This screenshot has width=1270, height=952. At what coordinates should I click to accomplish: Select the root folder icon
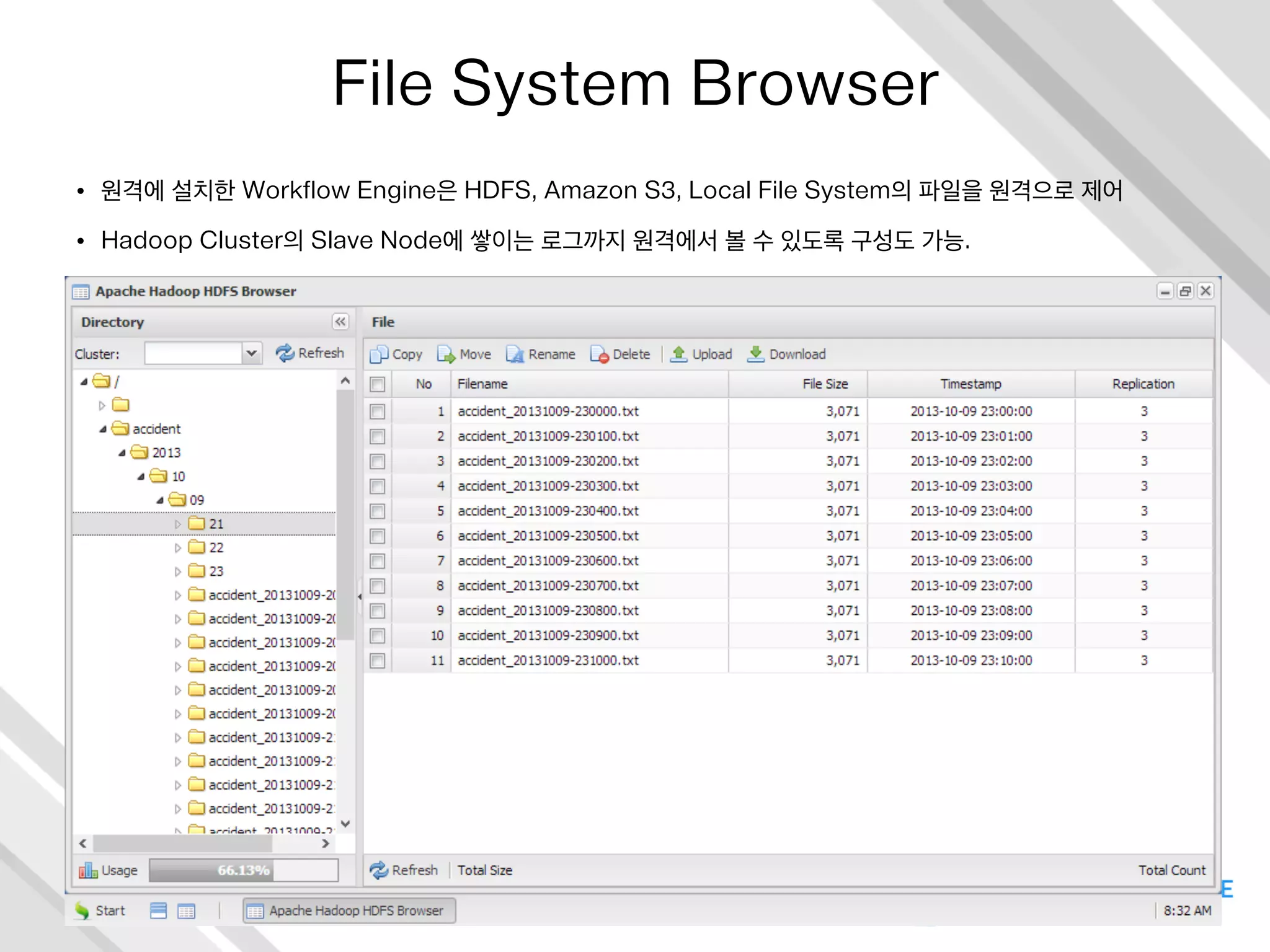(x=101, y=381)
